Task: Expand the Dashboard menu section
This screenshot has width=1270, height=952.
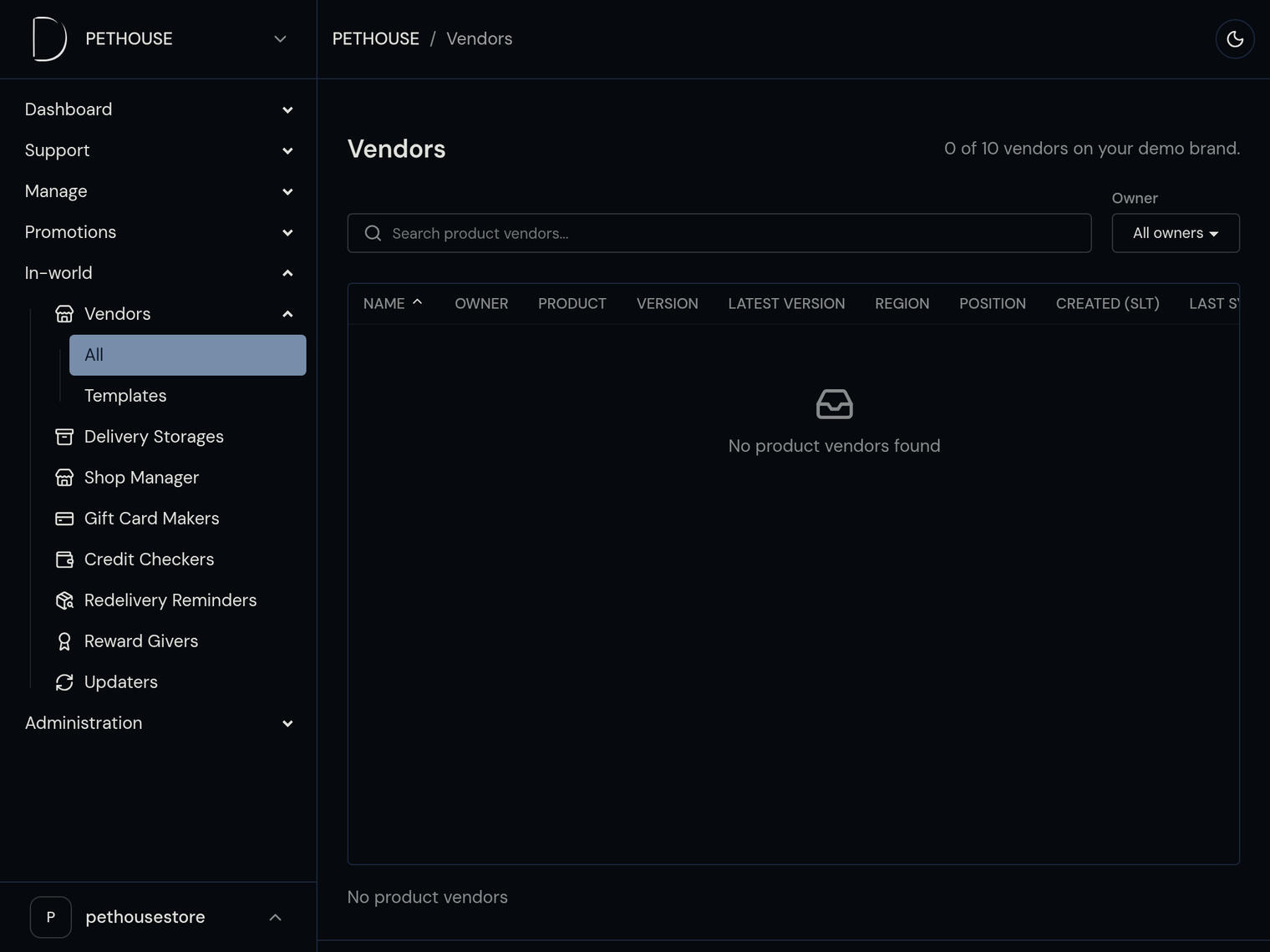Action: coord(159,109)
